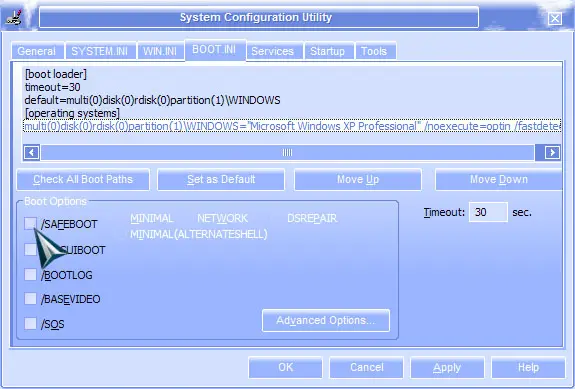Click the OK button

[285, 367]
